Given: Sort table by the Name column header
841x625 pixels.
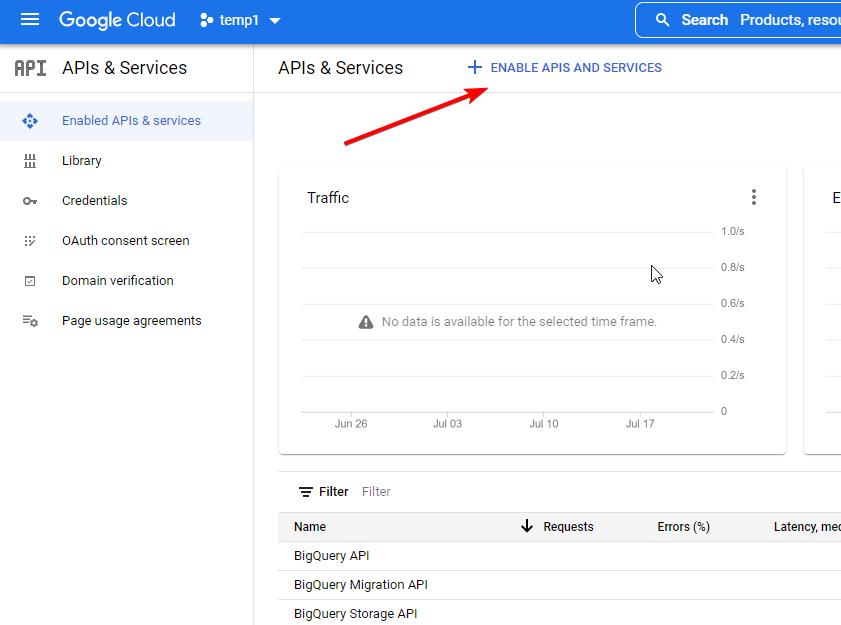Looking at the screenshot, I should (x=310, y=527).
